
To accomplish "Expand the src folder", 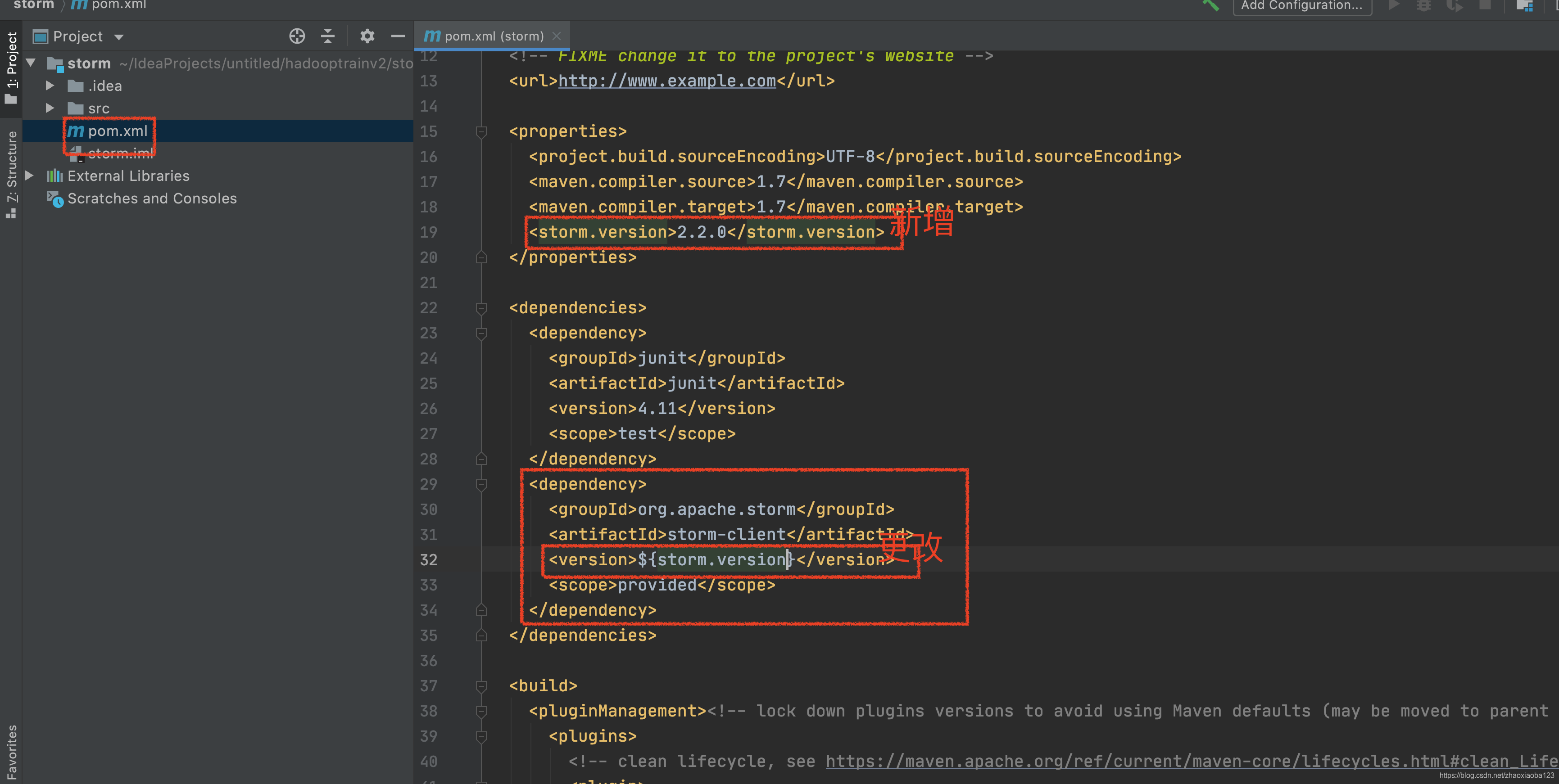I will [50, 109].
